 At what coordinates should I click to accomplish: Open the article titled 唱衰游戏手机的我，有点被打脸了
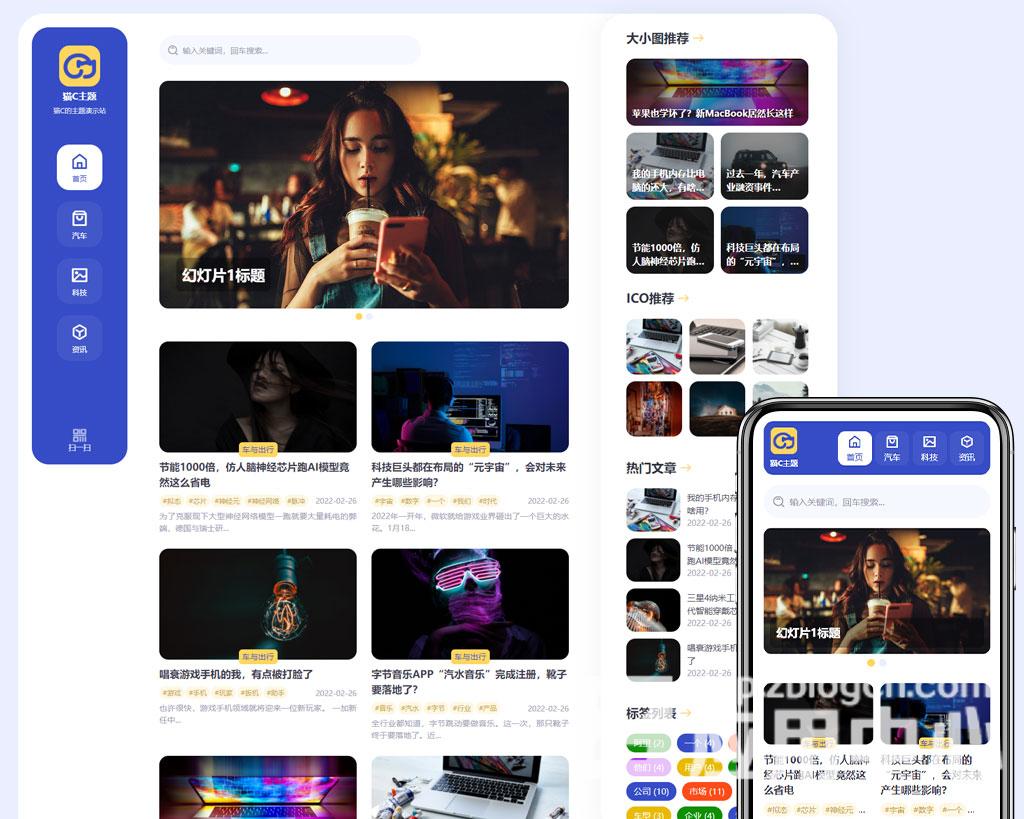[236, 674]
